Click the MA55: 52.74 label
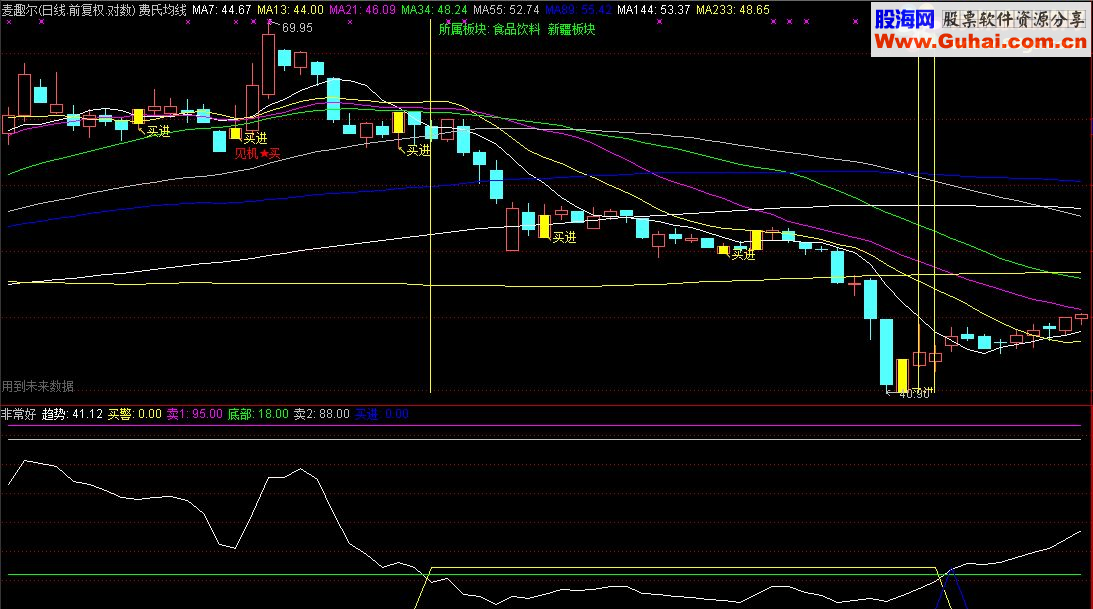The height and width of the screenshot is (609, 1093). tap(506, 10)
